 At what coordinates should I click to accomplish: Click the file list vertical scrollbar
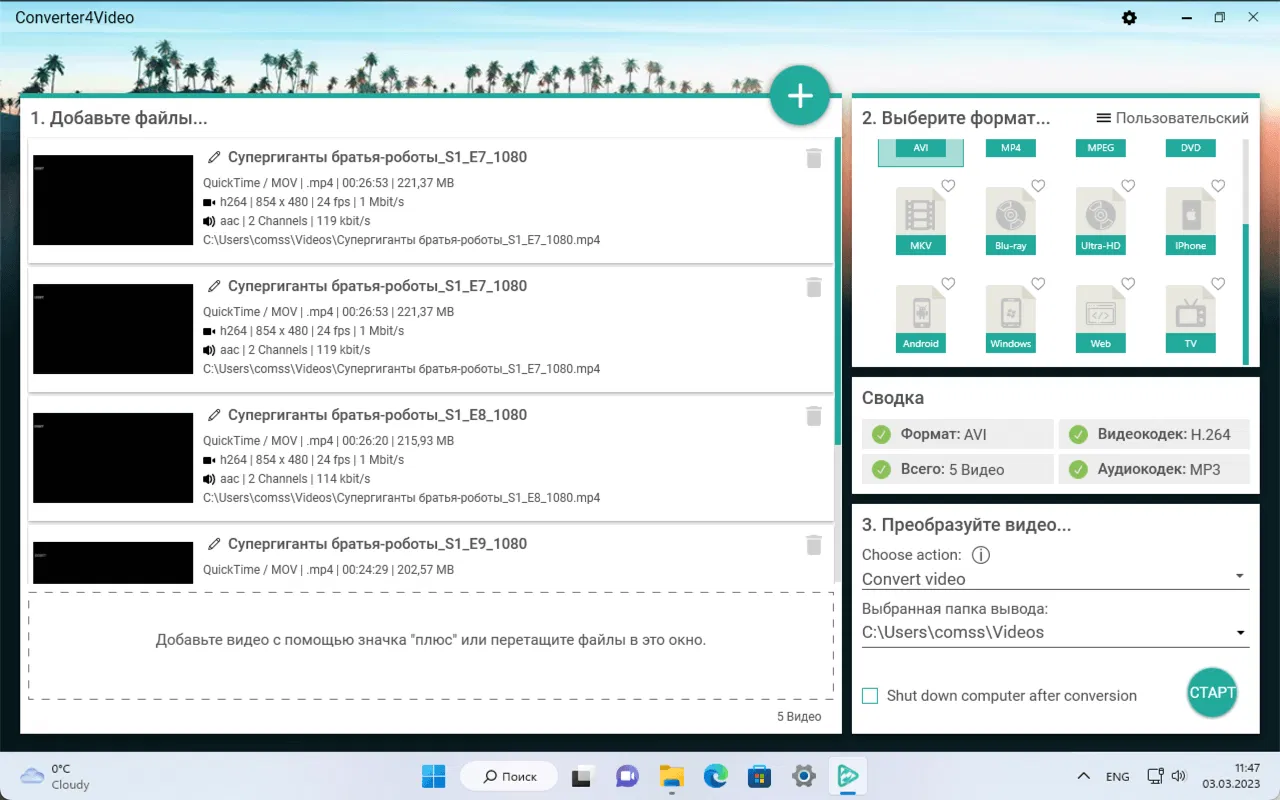838,293
